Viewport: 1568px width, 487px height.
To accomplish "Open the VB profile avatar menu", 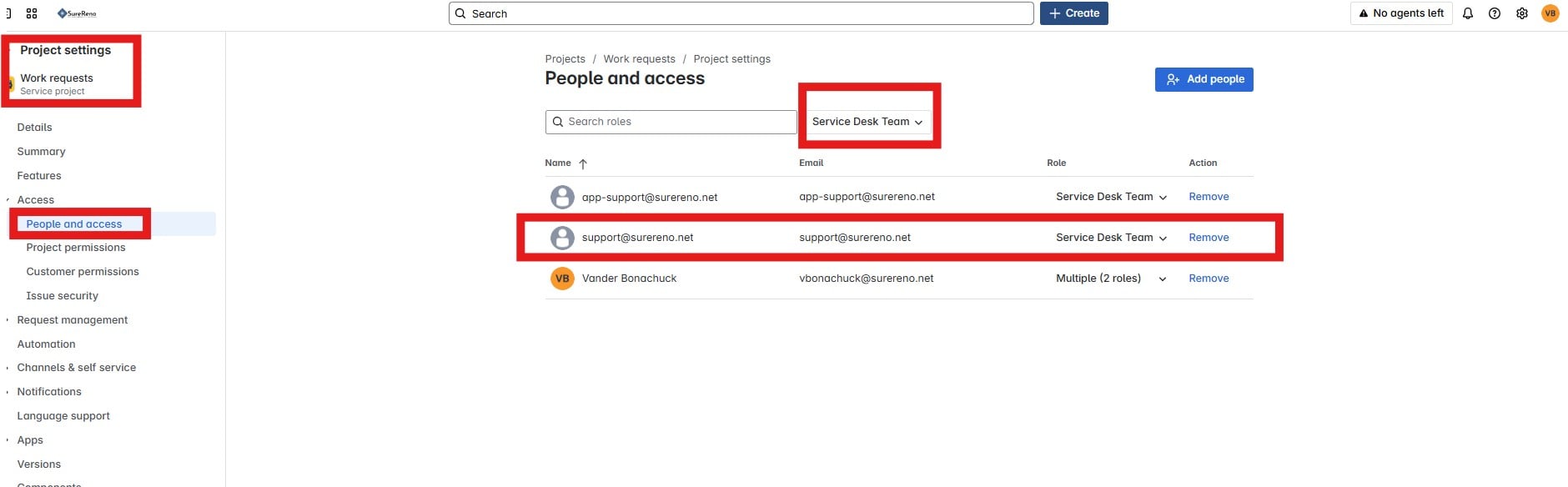I will pyautogui.click(x=1550, y=13).
